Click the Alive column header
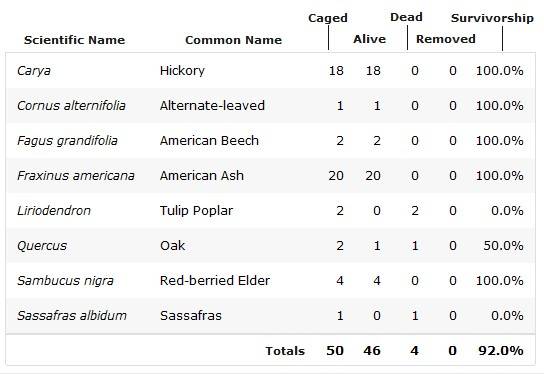This screenshot has height=374, width=544. click(x=369, y=39)
